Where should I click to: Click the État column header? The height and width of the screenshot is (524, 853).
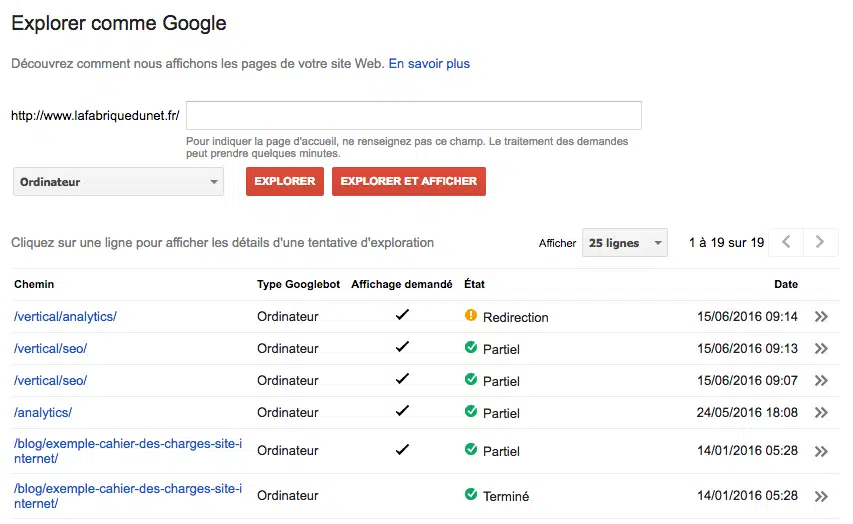[475, 285]
